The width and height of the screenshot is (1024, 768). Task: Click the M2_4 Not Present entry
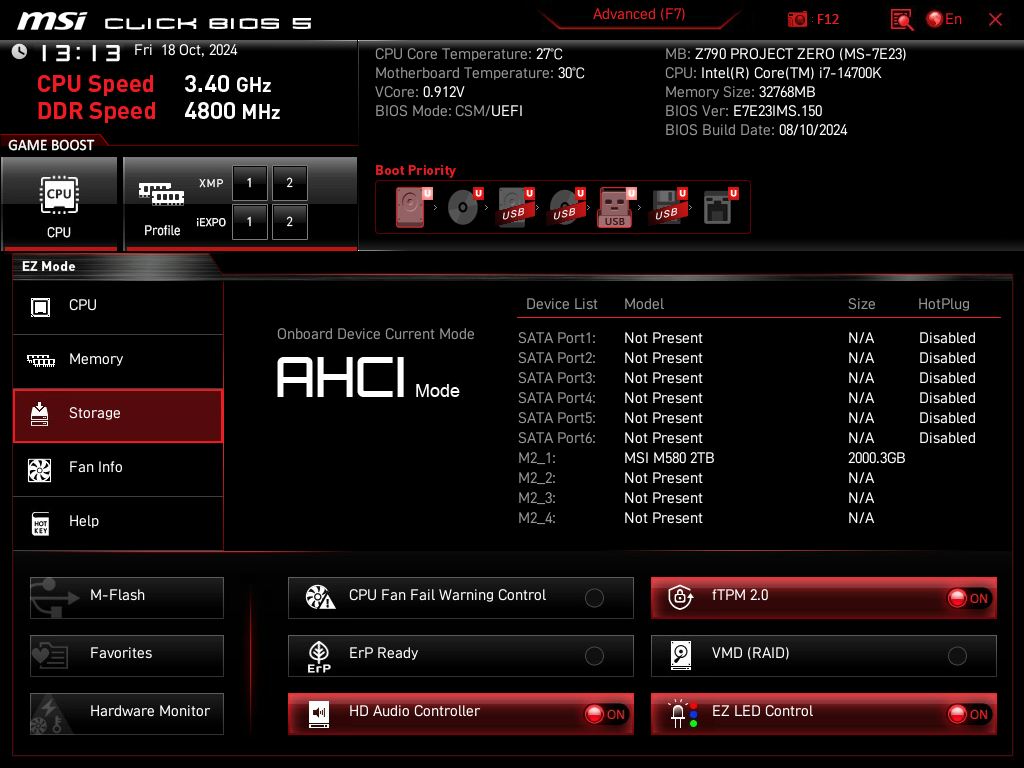pos(663,518)
